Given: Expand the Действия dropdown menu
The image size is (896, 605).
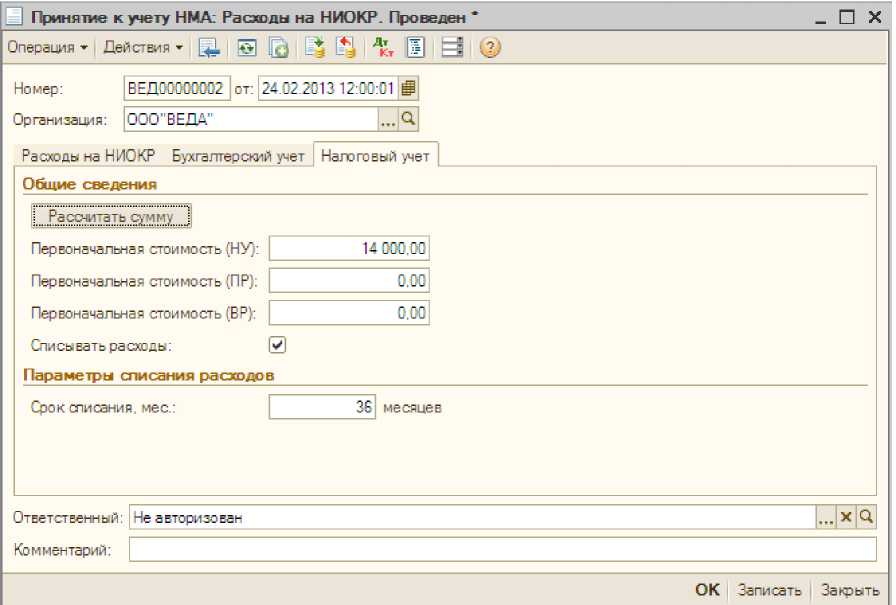Looking at the screenshot, I should tap(143, 48).
